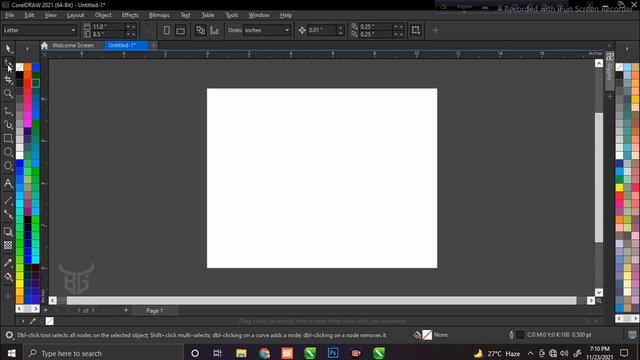Click the horizontal scrollbar right arrow
The image size is (640, 360).
tap(591, 300)
